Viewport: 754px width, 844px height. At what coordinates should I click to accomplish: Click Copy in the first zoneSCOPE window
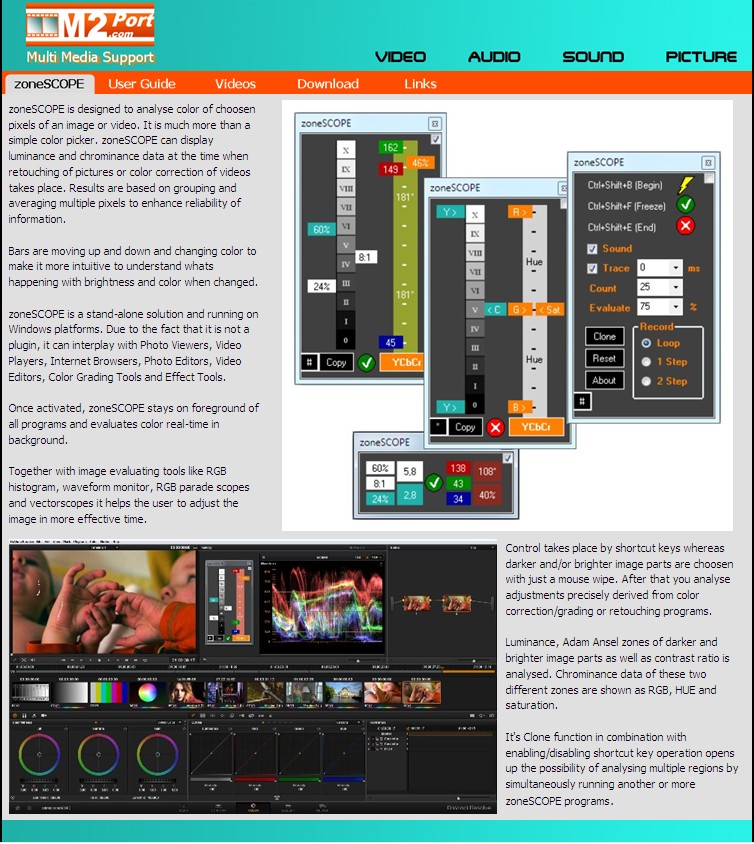(x=336, y=362)
